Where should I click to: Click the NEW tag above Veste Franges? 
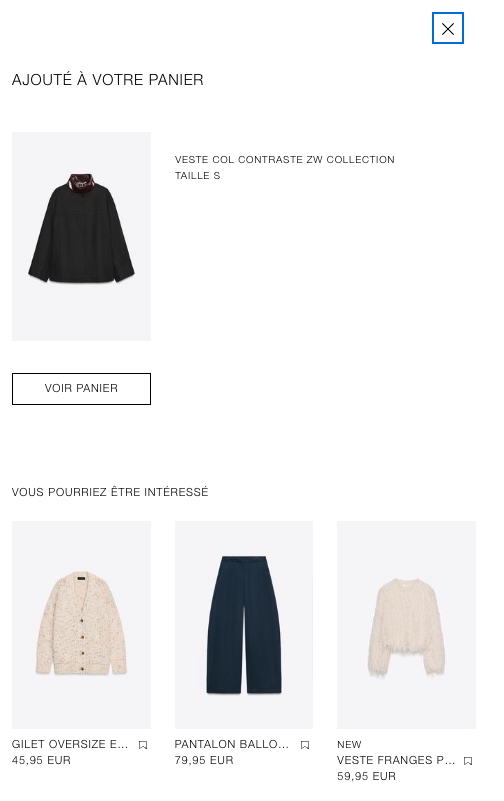(349, 744)
